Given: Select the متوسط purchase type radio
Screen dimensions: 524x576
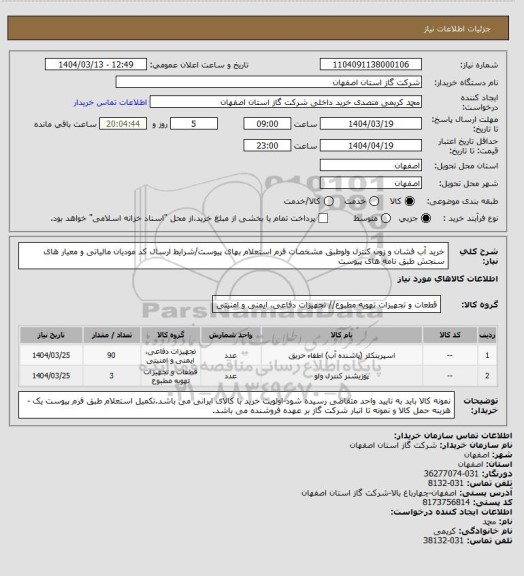Looking at the screenshot, I should (386, 218).
